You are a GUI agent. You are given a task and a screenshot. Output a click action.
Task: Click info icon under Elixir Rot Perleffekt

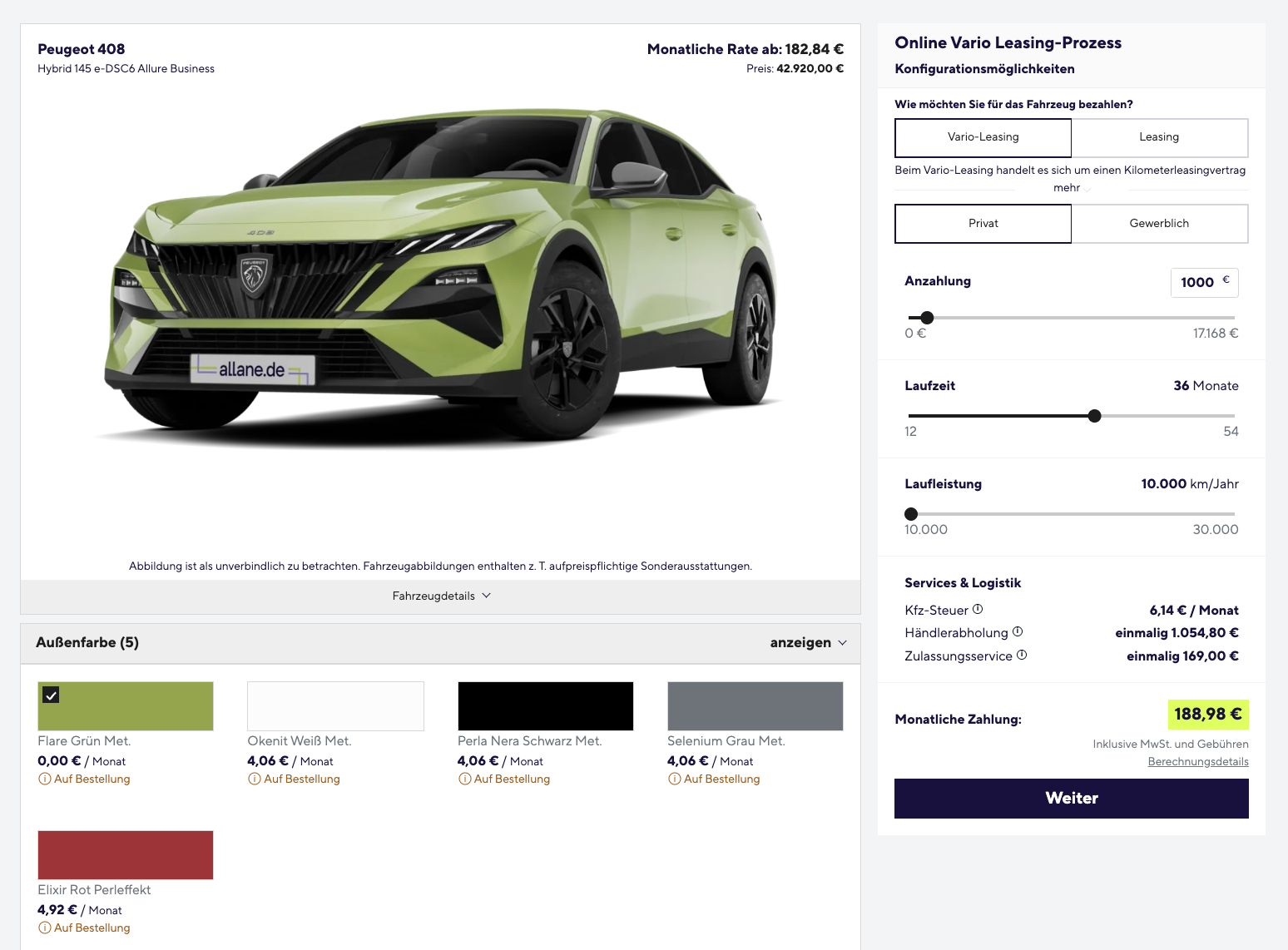45,928
